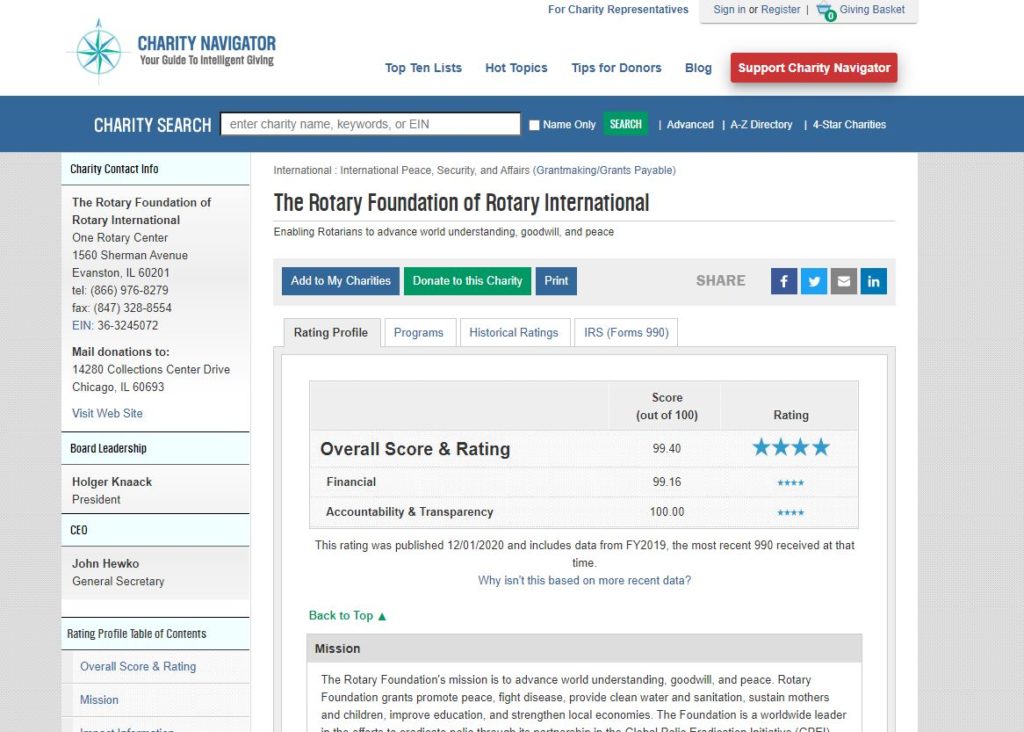Image resolution: width=1024 pixels, height=732 pixels.
Task: Click the green SEARCH button
Action: [x=625, y=124]
